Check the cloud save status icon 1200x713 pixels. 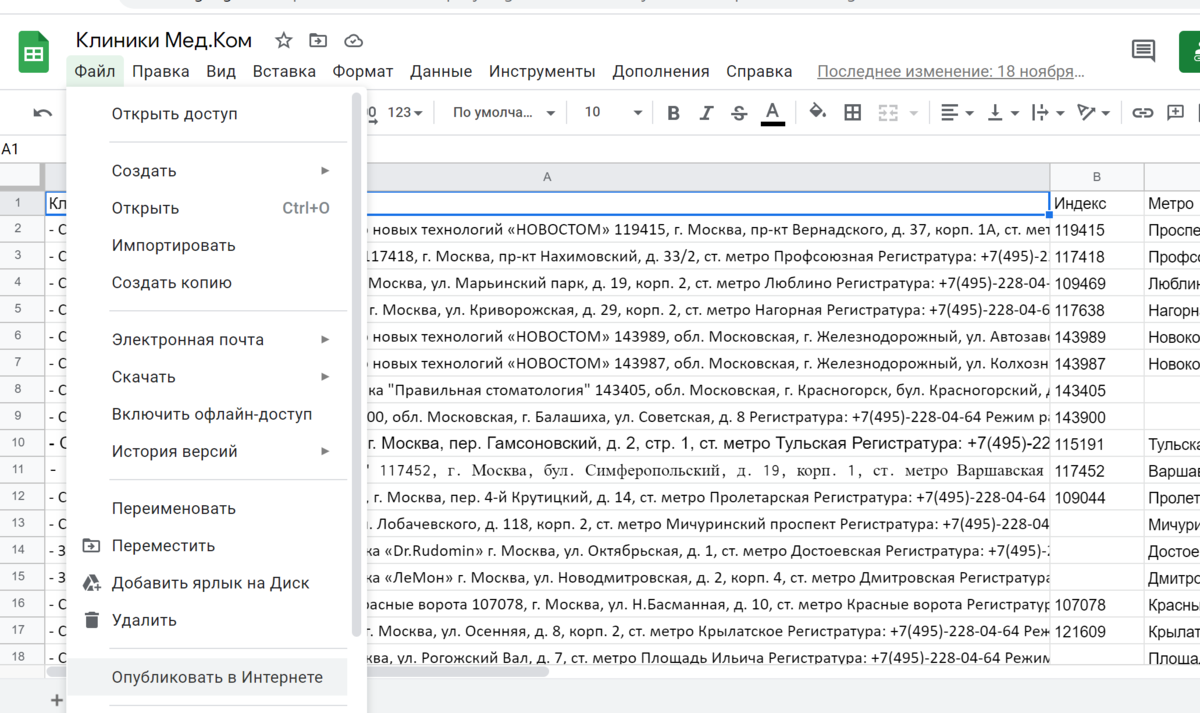(x=353, y=41)
